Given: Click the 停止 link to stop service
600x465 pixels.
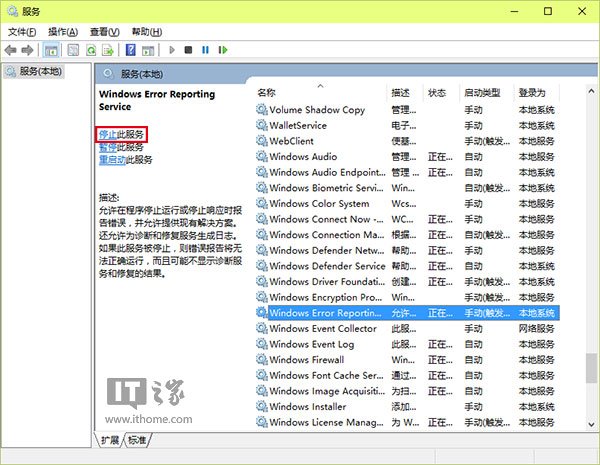Looking at the screenshot, I should click(x=107, y=134).
